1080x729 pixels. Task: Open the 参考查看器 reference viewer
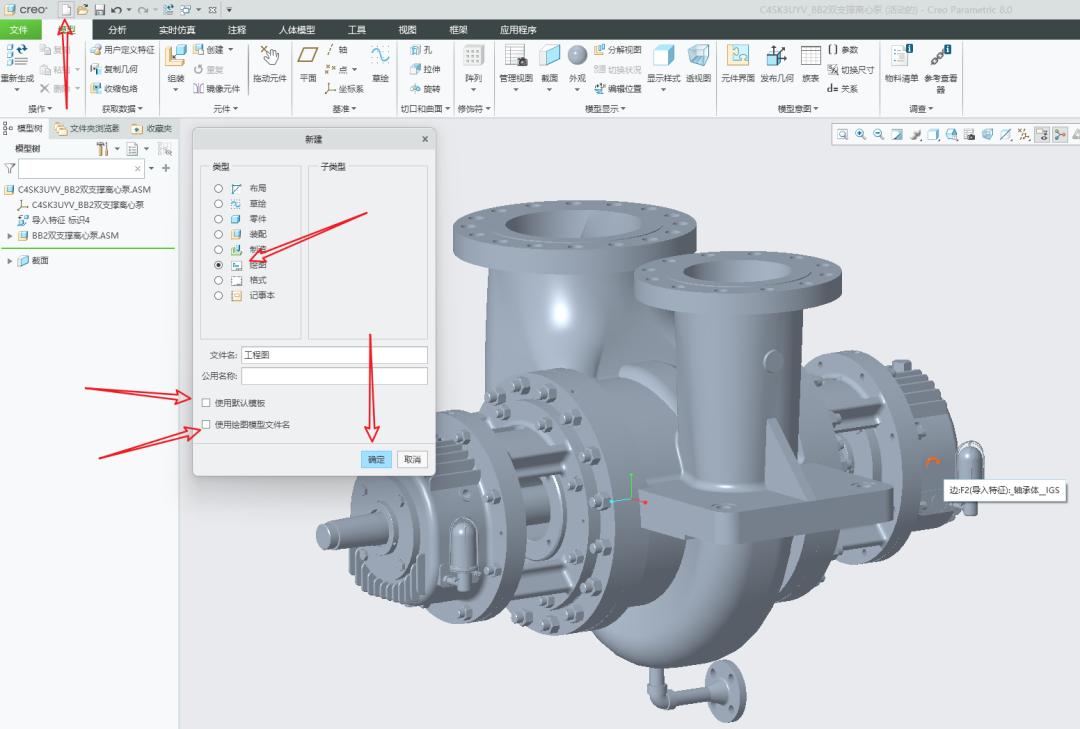940,62
